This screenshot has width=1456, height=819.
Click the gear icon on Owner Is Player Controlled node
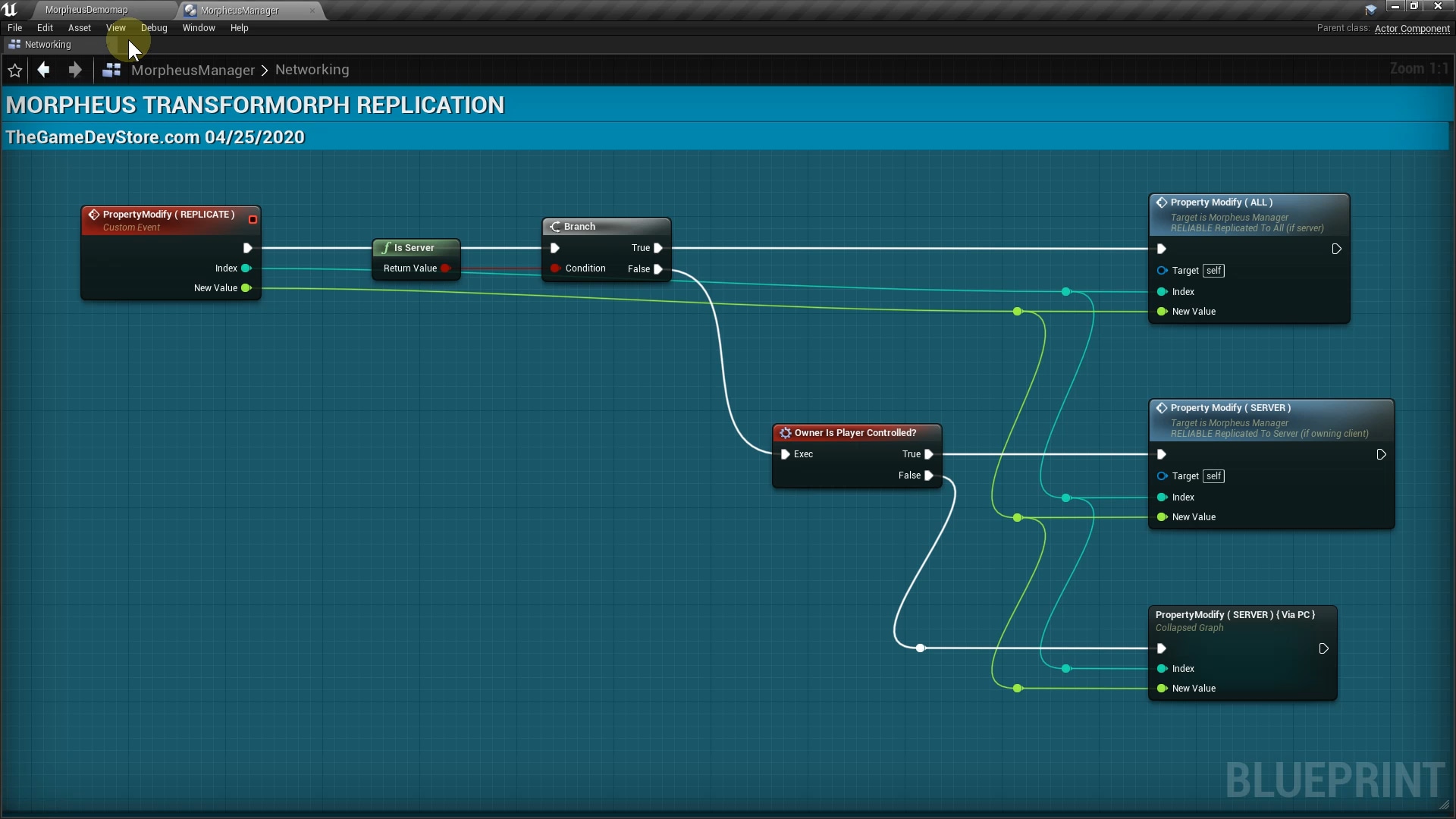tap(786, 432)
